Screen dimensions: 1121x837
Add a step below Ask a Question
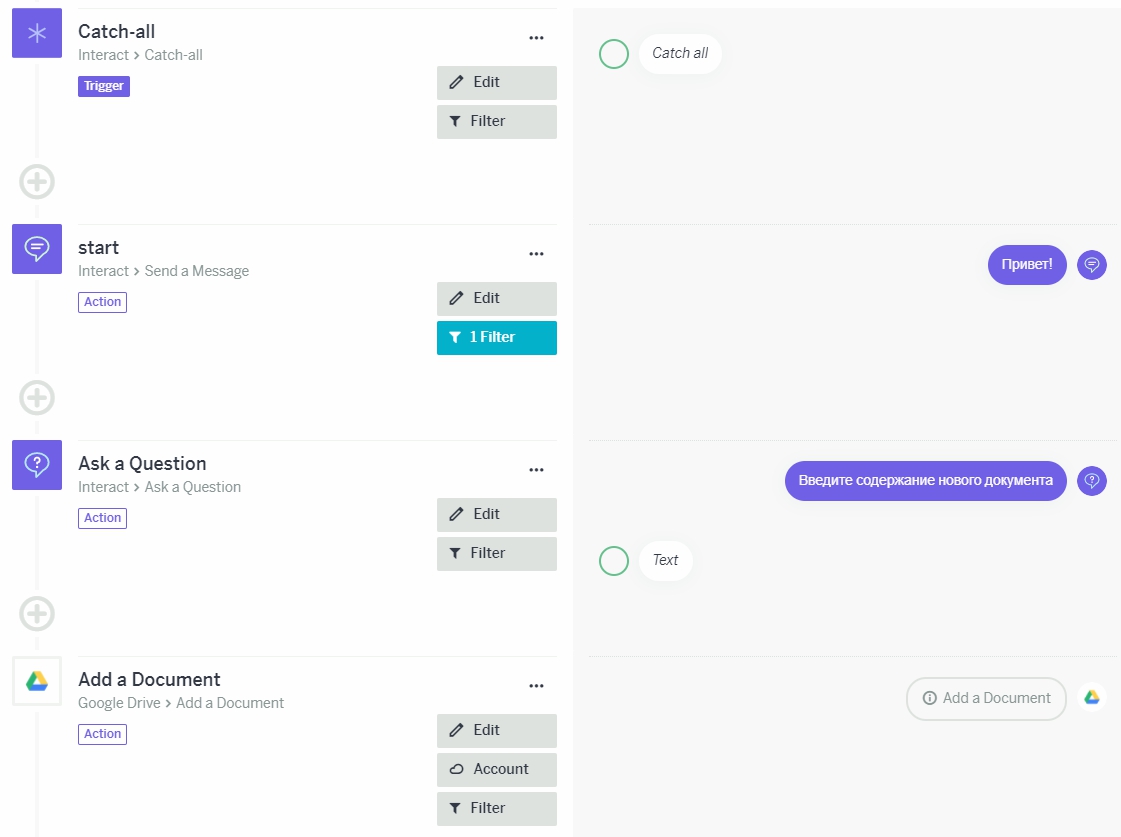[x=36, y=613]
